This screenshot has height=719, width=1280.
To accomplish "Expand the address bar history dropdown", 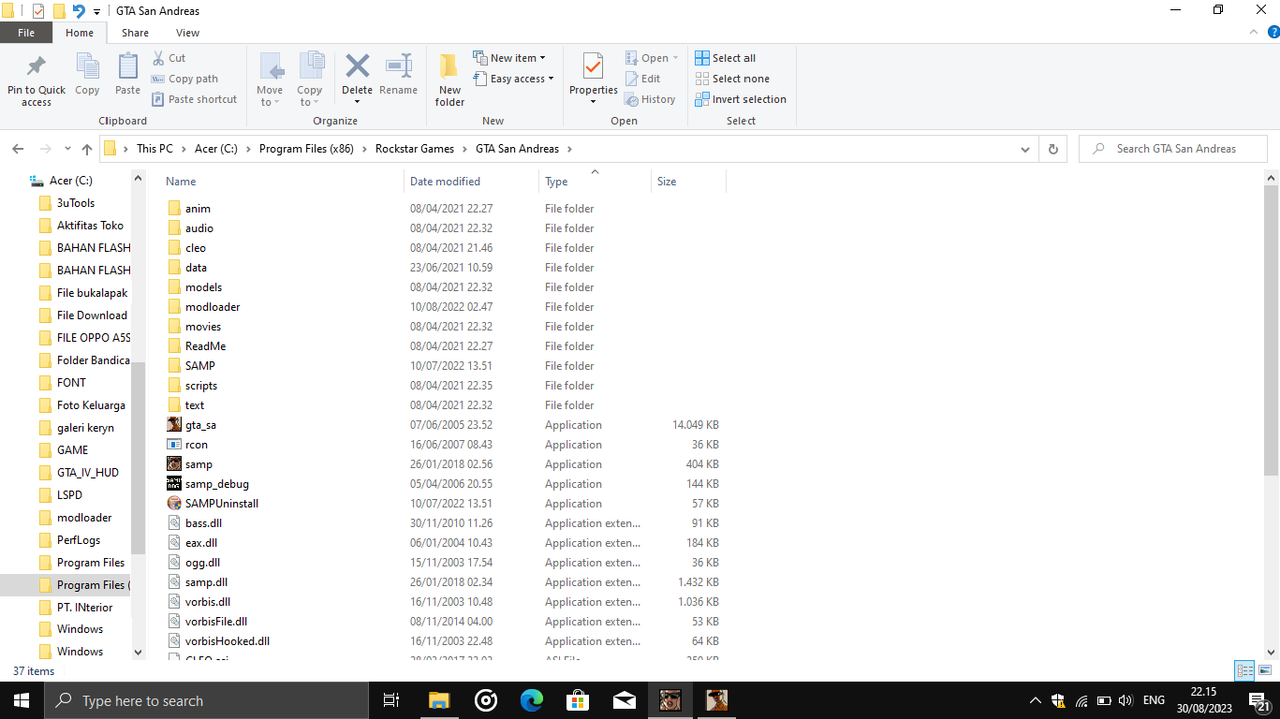I will tap(1025, 149).
